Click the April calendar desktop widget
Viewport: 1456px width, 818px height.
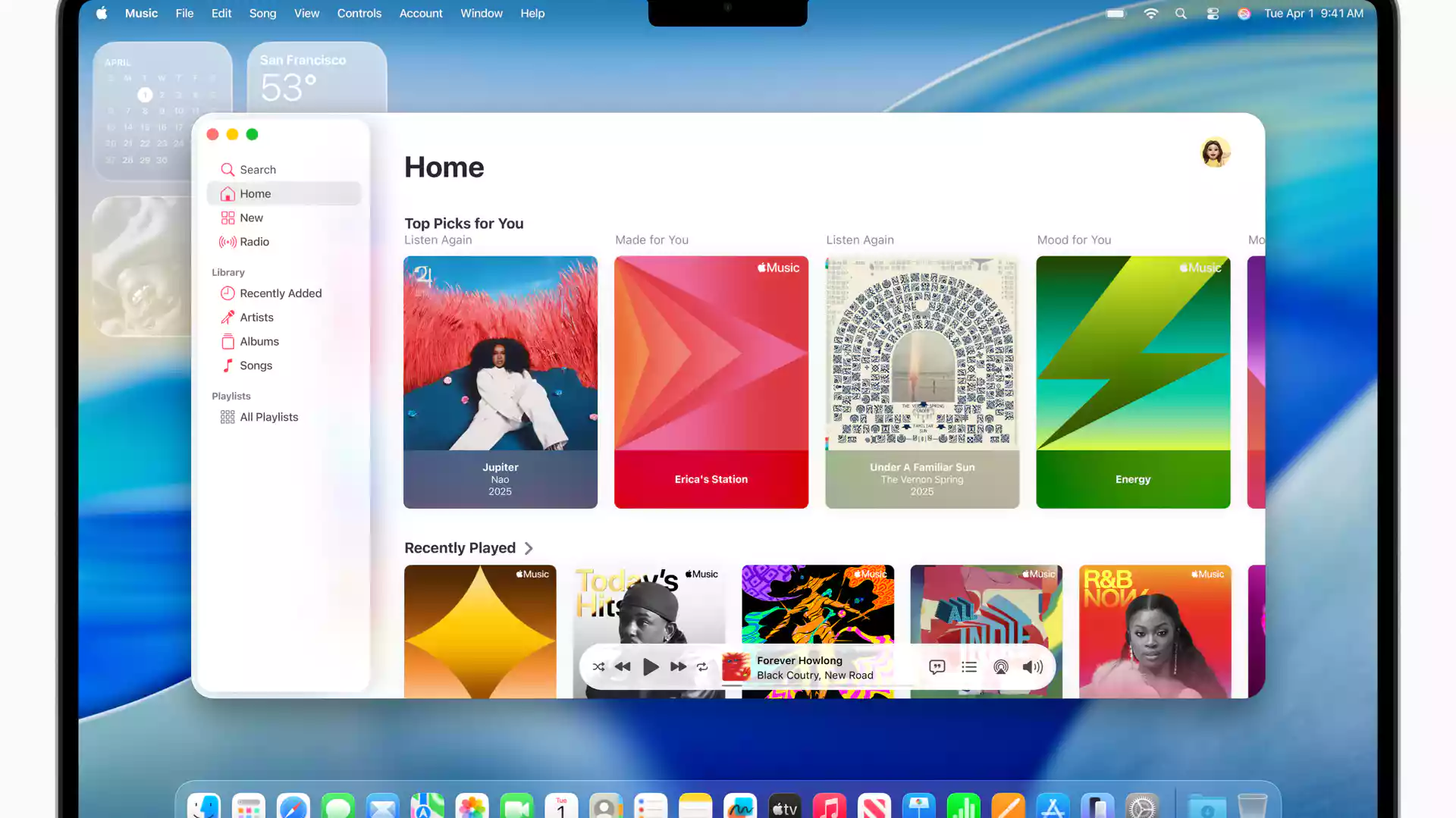tap(162, 111)
